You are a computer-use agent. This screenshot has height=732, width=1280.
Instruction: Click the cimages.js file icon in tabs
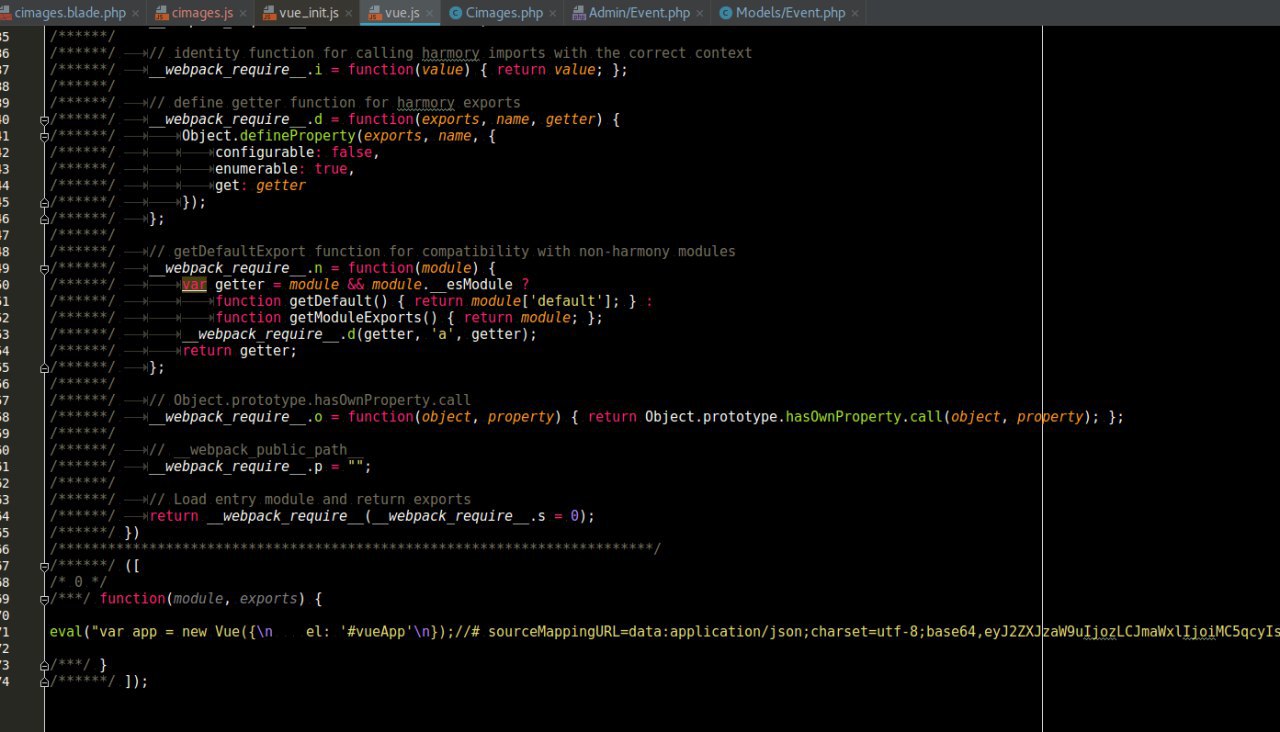pyautogui.click(x=162, y=13)
